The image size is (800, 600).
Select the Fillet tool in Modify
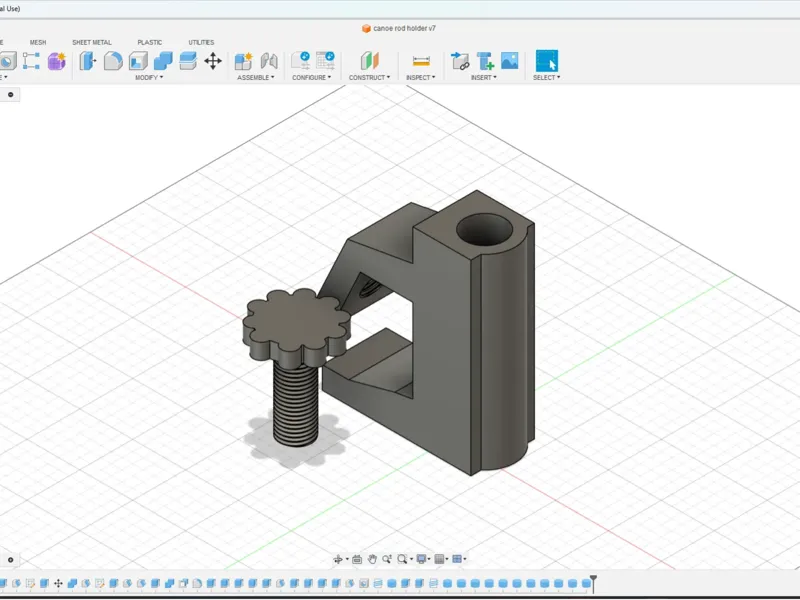pyautogui.click(x=113, y=61)
